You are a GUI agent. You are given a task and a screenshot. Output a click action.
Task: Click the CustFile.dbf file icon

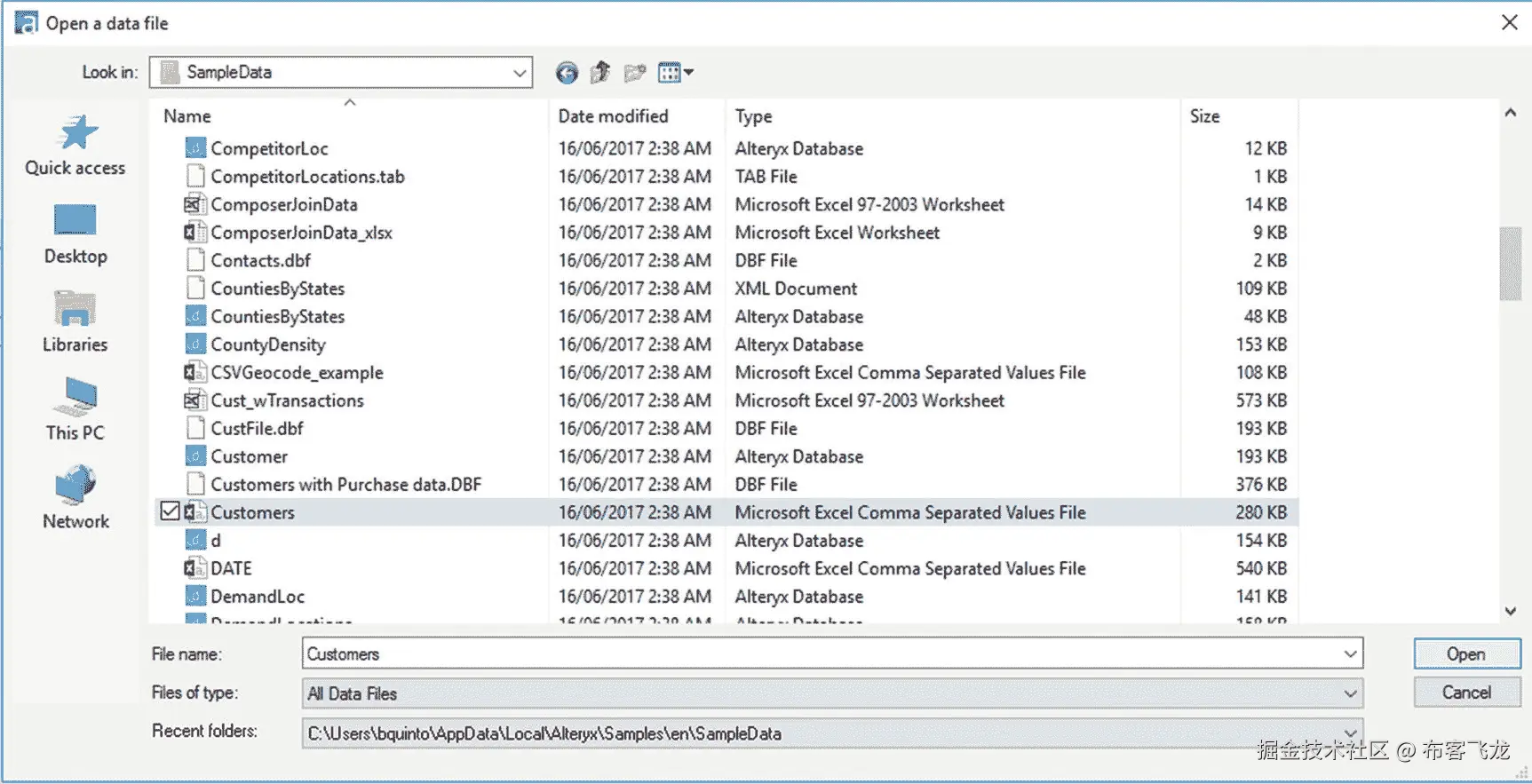click(x=195, y=428)
